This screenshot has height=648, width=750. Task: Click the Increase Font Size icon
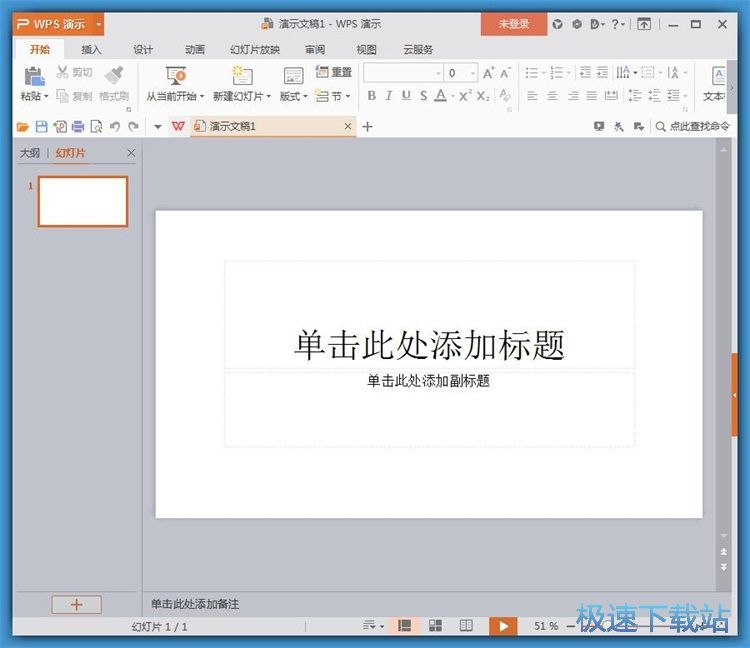(489, 73)
